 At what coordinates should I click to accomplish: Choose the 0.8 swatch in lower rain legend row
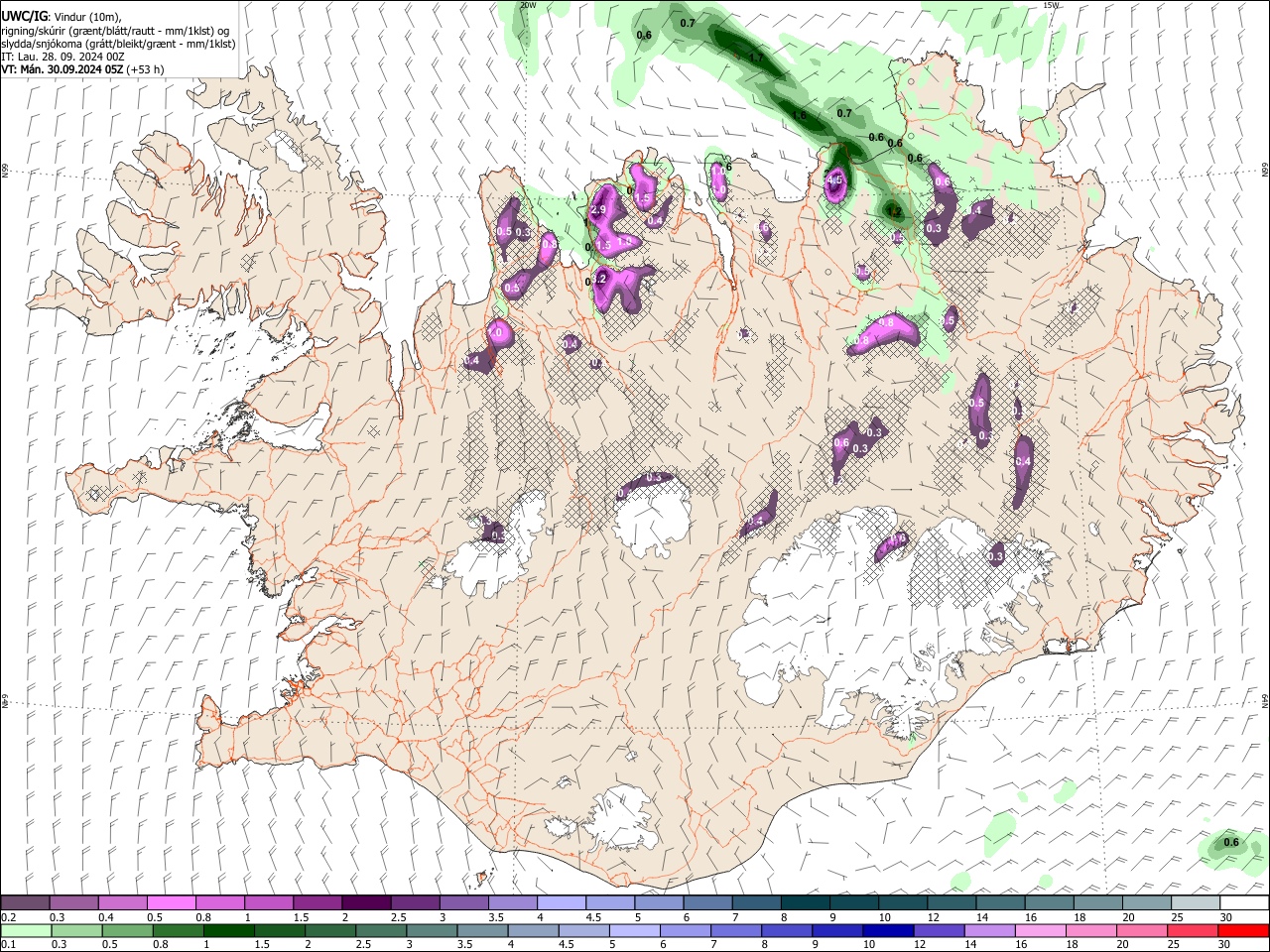click(x=178, y=930)
